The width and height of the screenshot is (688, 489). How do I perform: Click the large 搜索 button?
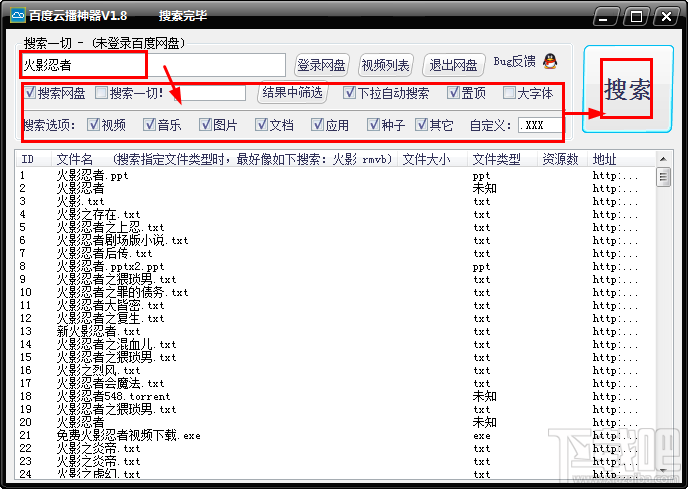pos(627,89)
